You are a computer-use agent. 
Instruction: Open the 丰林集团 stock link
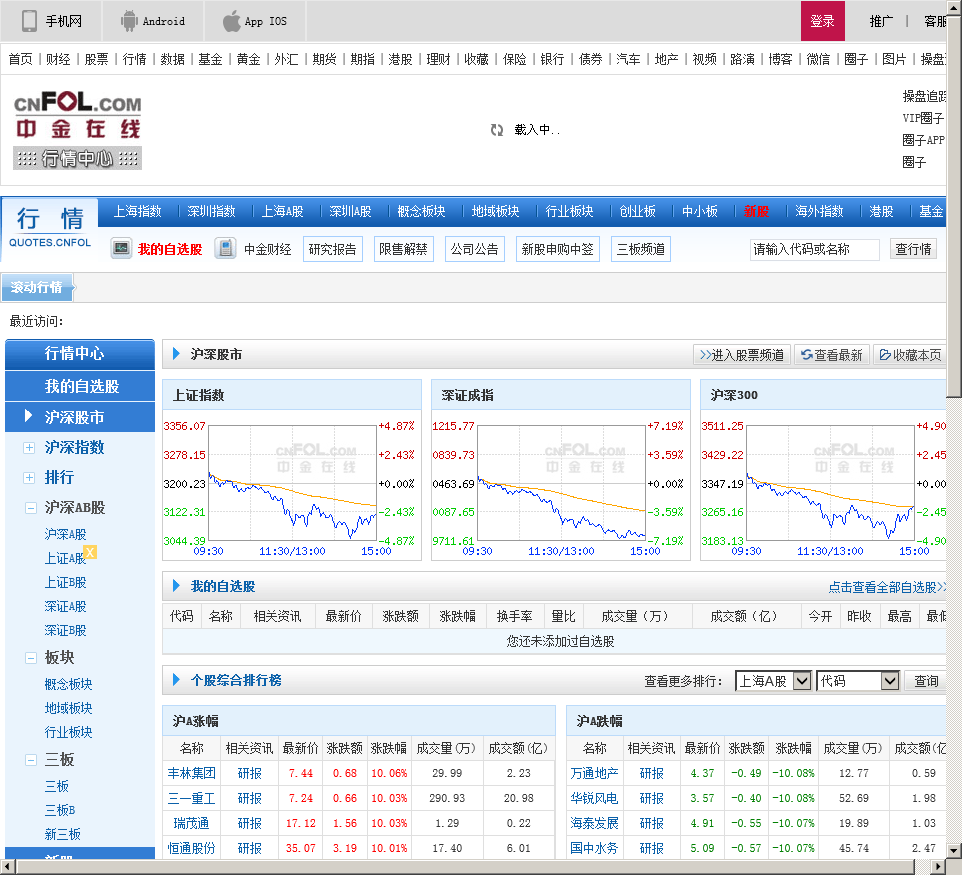pos(191,773)
